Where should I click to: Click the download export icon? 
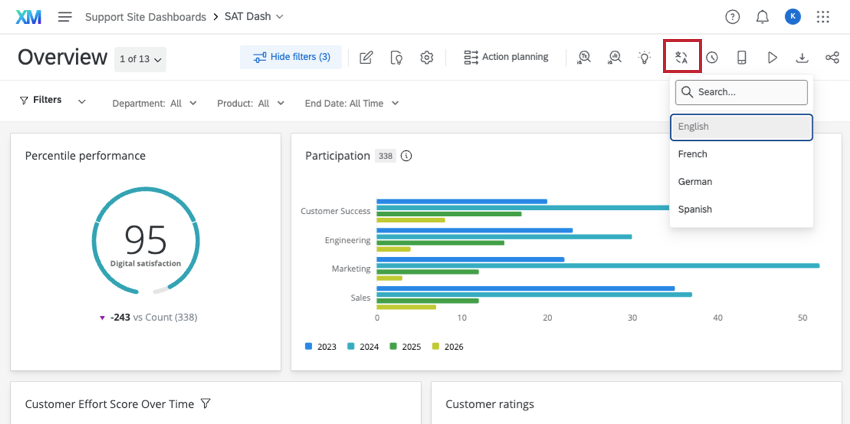click(802, 57)
